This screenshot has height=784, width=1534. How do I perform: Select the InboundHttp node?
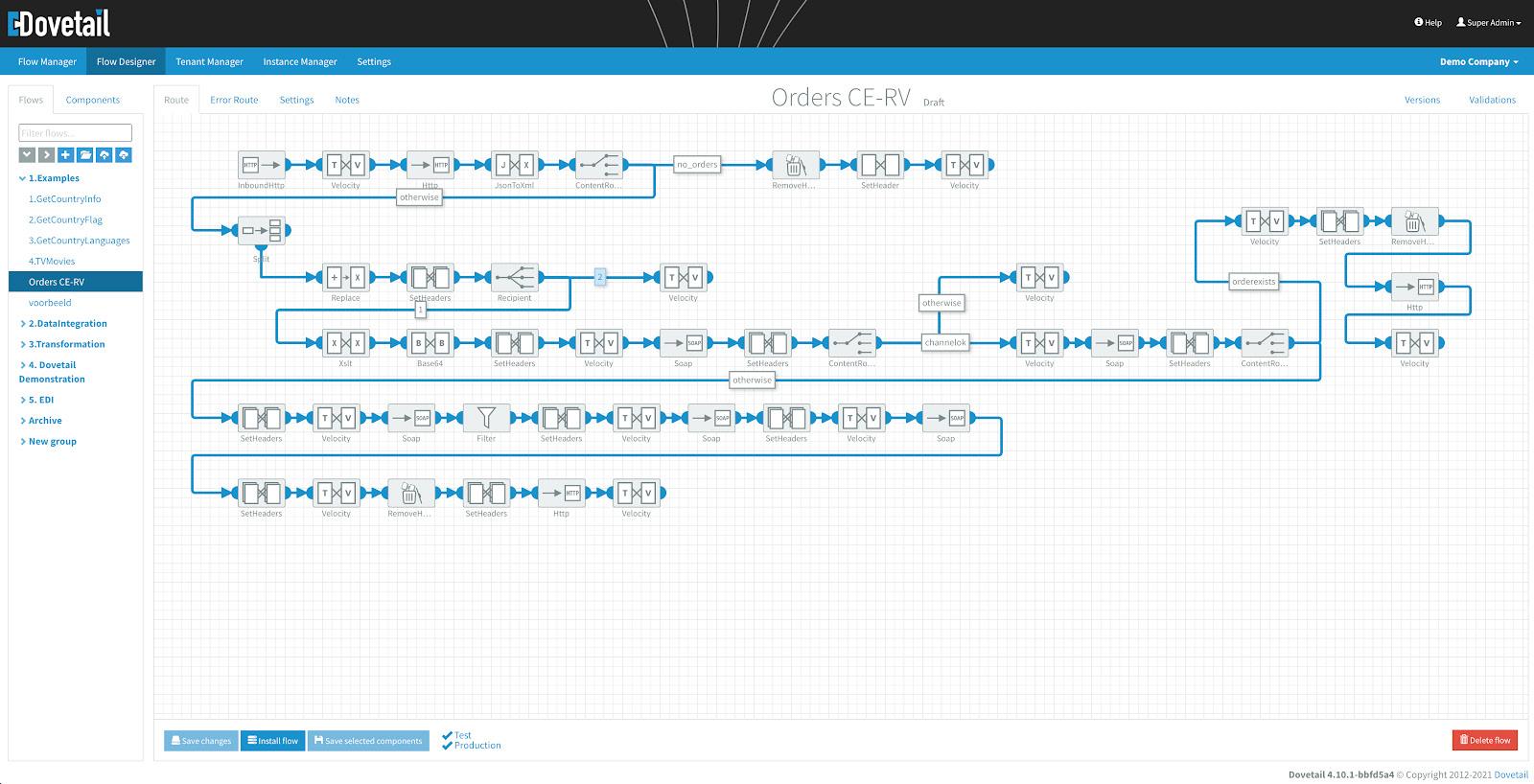click(261, 165)
